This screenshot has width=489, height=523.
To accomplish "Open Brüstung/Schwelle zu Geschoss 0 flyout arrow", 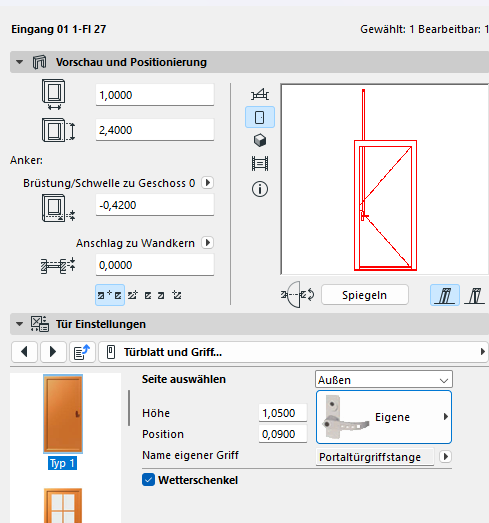I will (207, 183).
